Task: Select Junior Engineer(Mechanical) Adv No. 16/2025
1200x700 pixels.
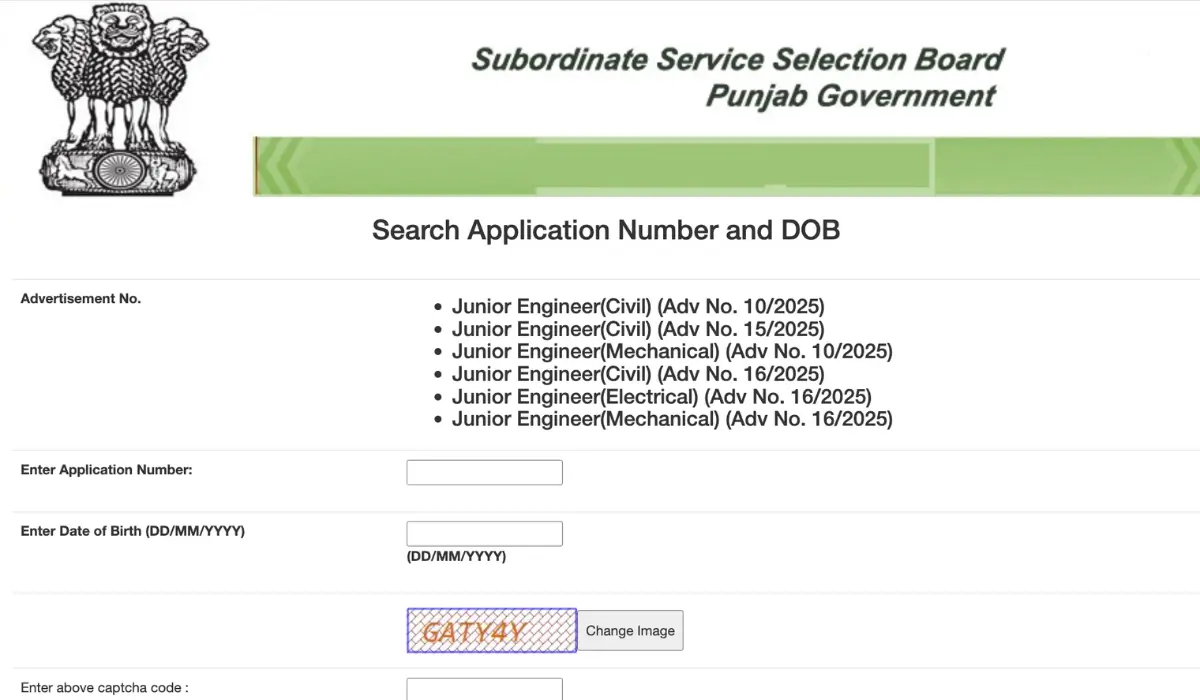Action: [673, 419]
